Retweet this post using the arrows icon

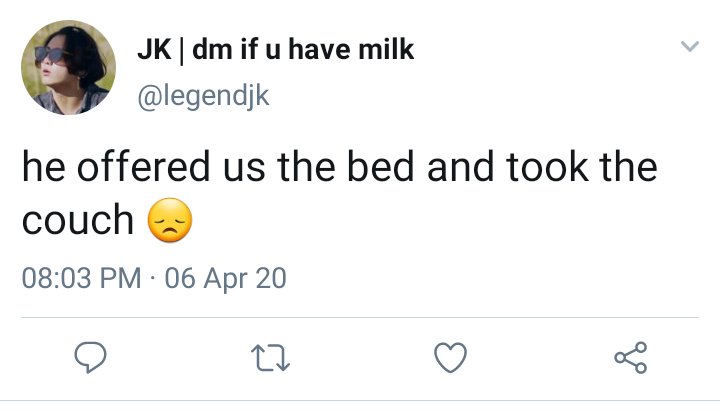pos(270,358)
